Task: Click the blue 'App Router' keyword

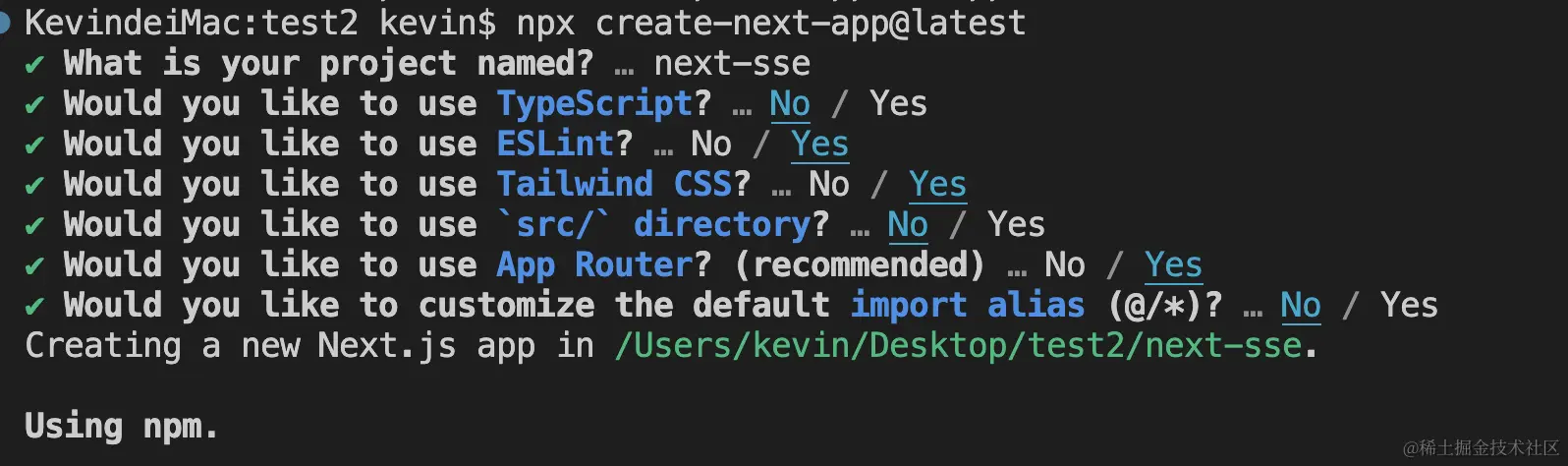Action: [594, 264]
